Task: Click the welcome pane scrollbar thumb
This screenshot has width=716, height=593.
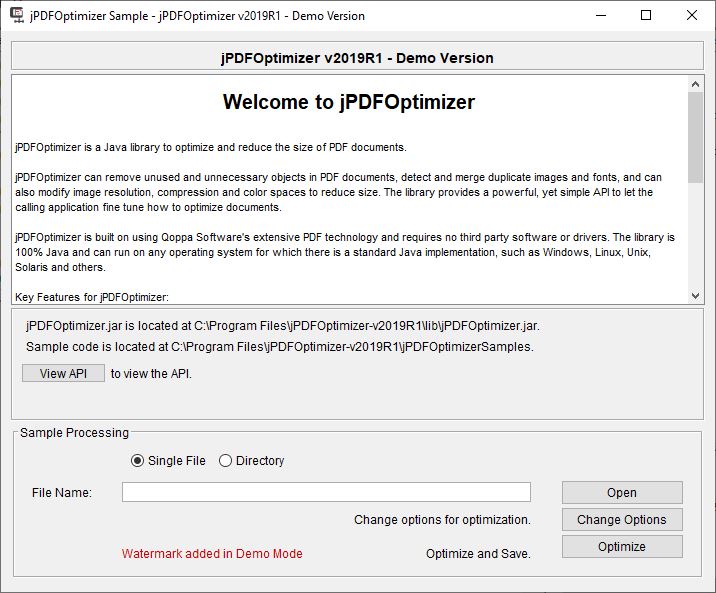Action: 695,137
